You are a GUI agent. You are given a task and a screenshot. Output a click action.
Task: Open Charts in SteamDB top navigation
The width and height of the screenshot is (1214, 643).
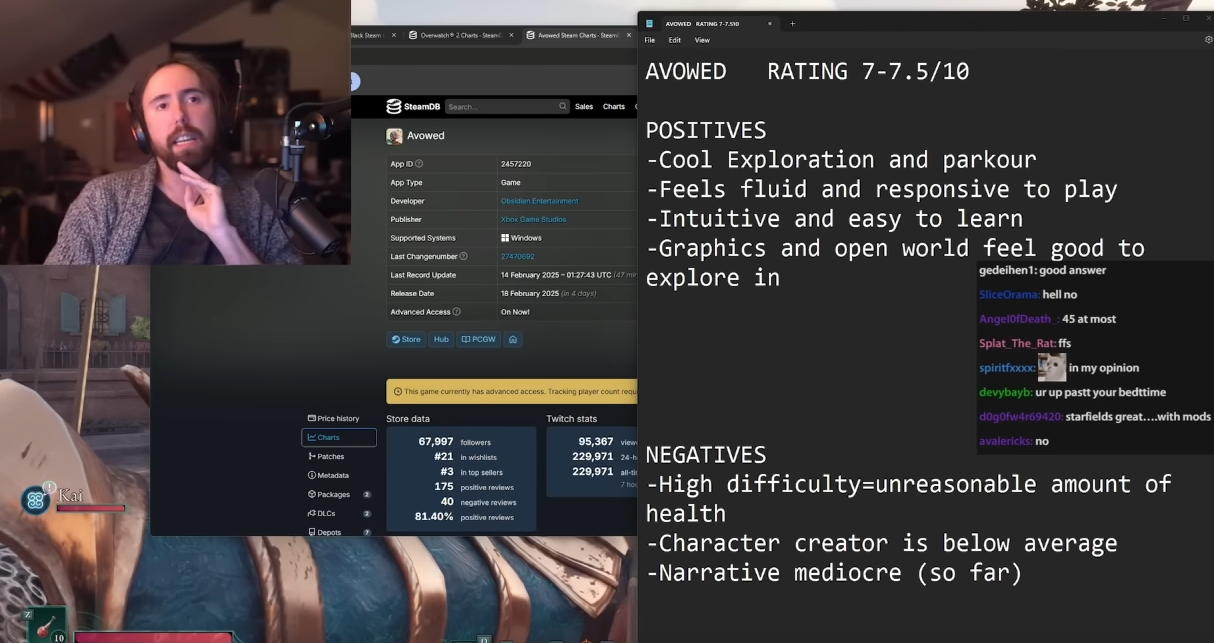[x=614, y=107]
